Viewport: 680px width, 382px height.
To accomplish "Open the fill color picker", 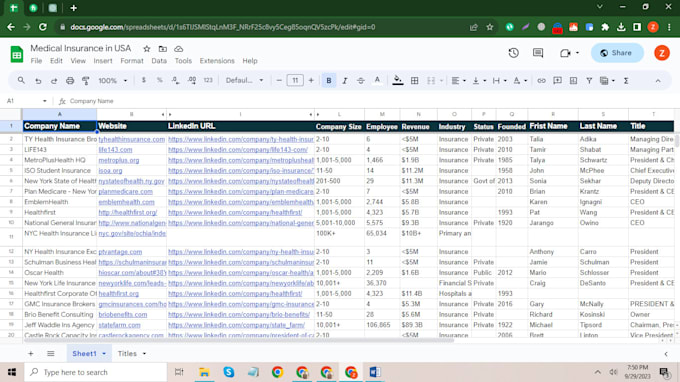I will [397, 80].
